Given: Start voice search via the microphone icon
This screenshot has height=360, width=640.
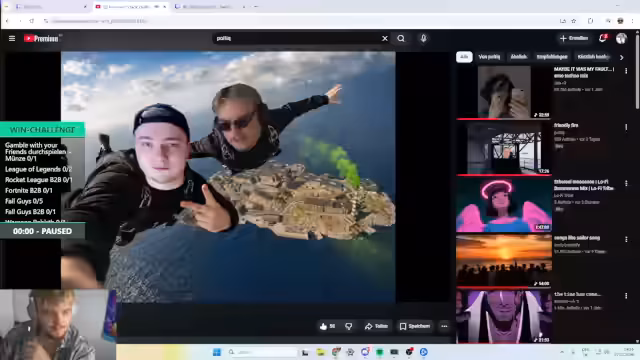Looking at the screenshot, I should [x=423, y=38].
